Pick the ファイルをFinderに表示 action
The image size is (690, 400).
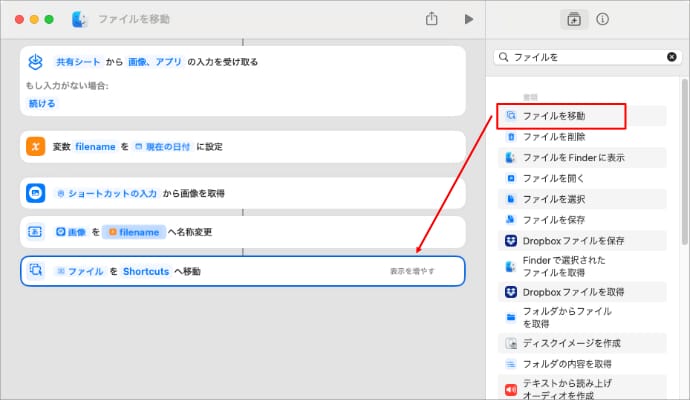(570, 158)
